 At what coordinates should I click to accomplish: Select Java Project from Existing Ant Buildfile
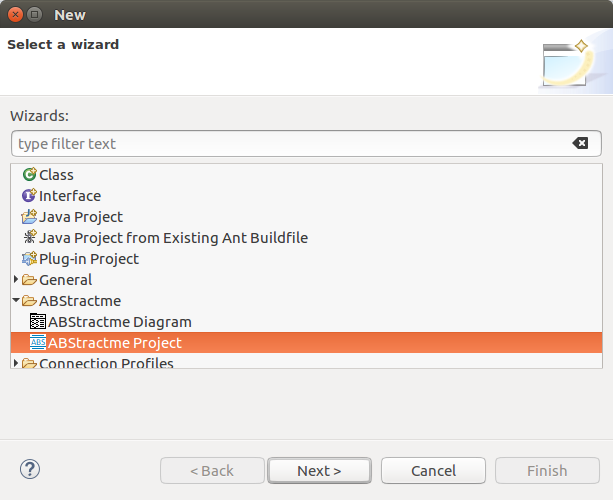(x=173, y=238)
